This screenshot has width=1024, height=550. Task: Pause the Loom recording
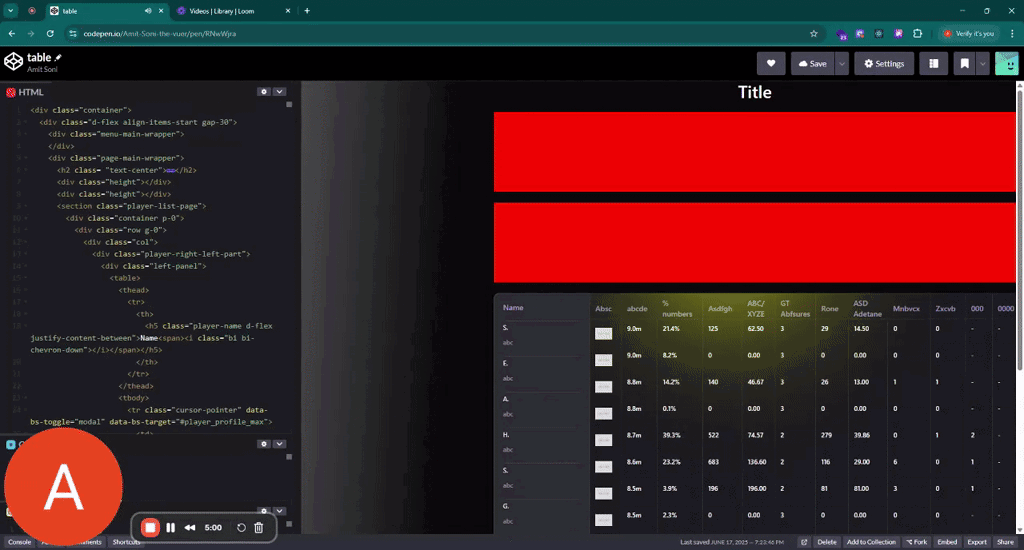tap(171, 527)
